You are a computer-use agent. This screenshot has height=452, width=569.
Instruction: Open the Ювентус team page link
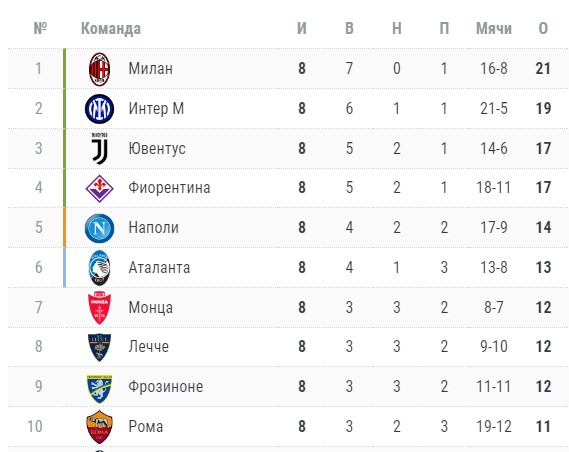point(157,148)
